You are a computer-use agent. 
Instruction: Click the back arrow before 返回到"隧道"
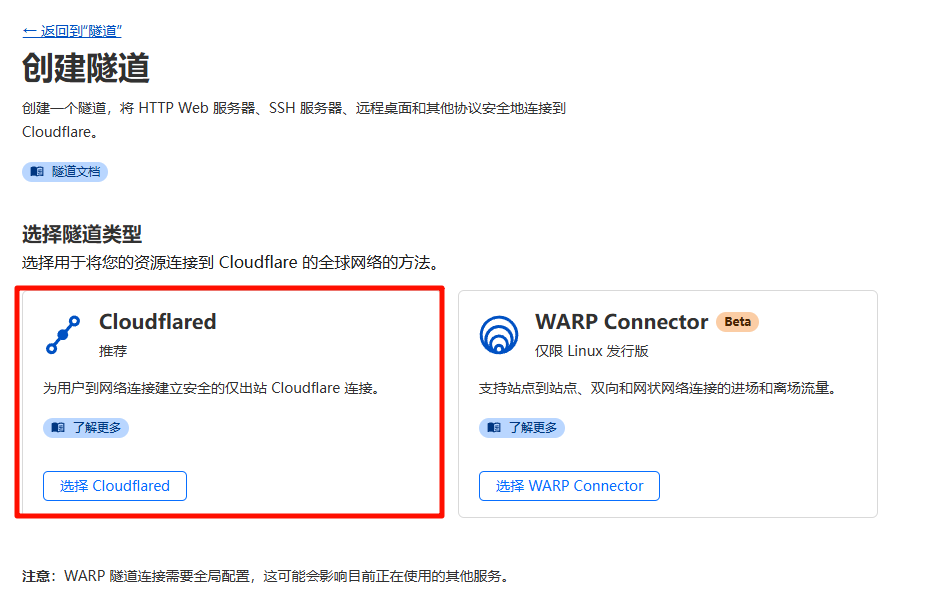tap(30, 31)
